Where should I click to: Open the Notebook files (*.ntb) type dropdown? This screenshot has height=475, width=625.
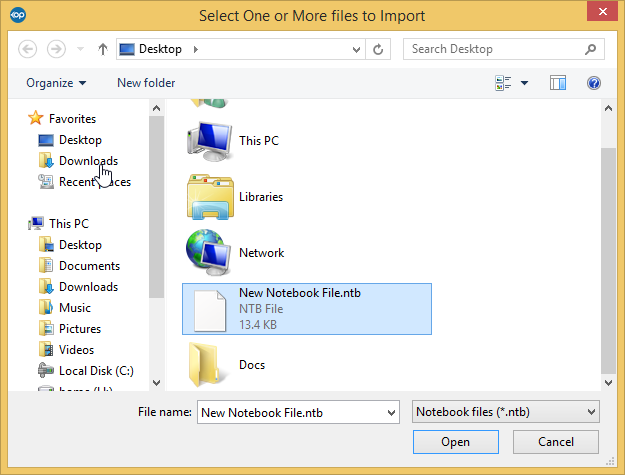(505, 412)
